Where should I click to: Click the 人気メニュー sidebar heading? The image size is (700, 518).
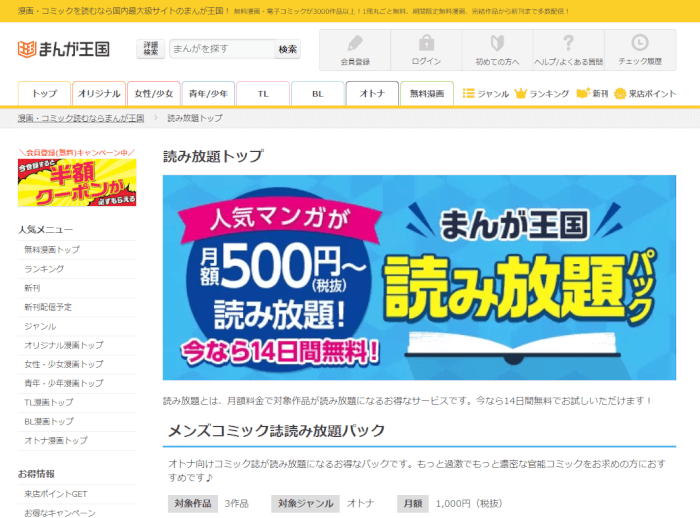coord(45,230)
